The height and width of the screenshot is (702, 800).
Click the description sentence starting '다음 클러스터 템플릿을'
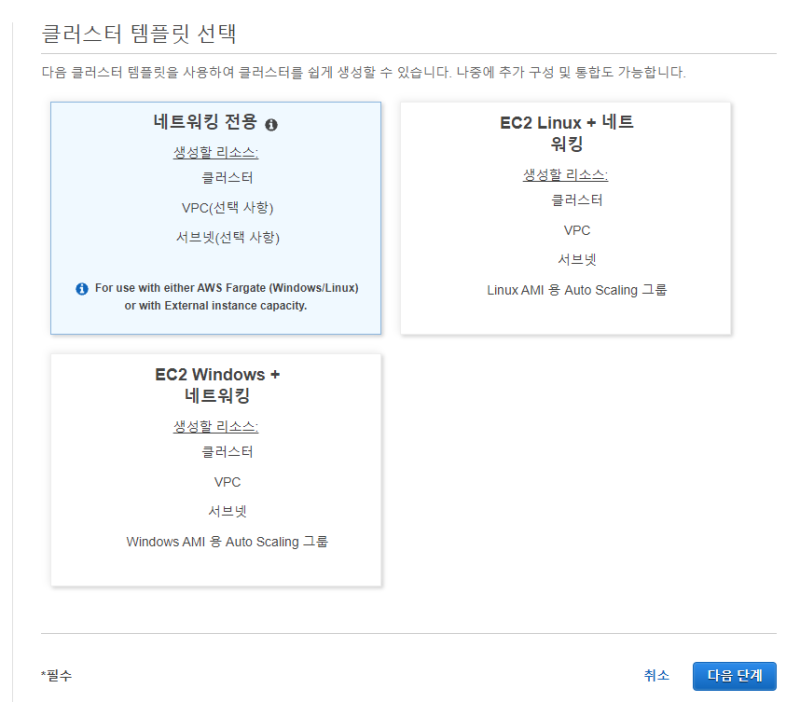pos(363,72)
